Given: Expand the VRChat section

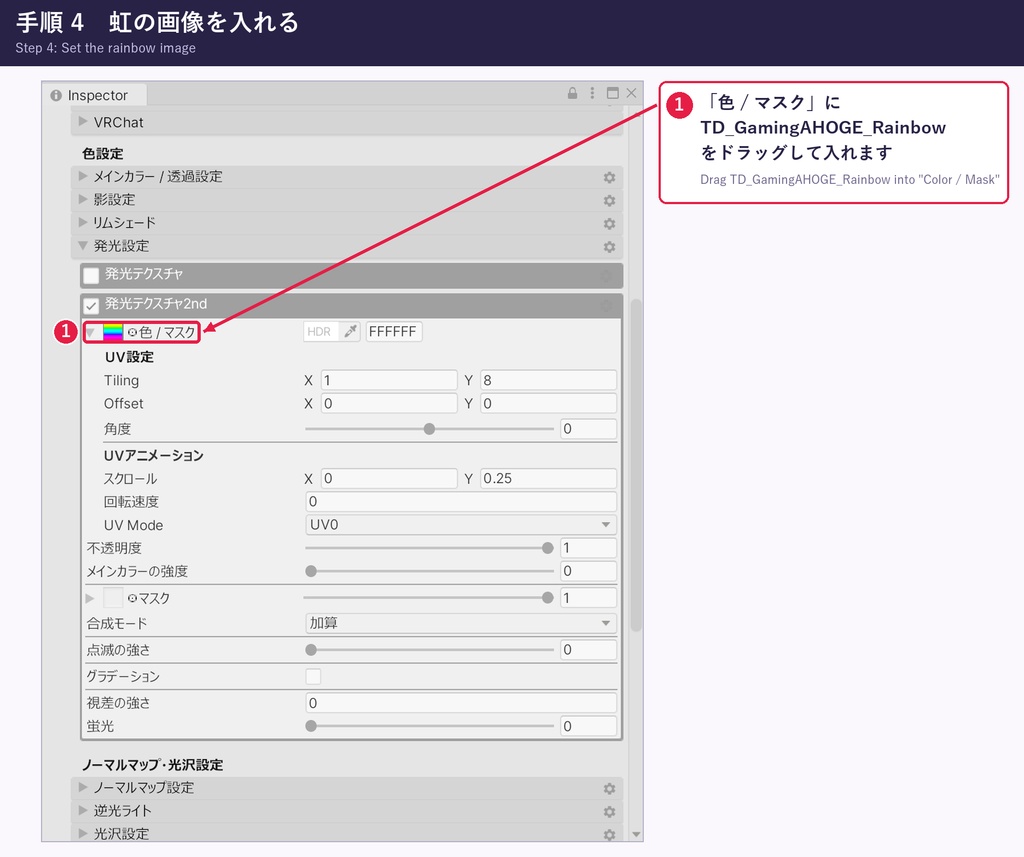Looking at the screenshot, I should pyautogui.click(x=83, y=121).
